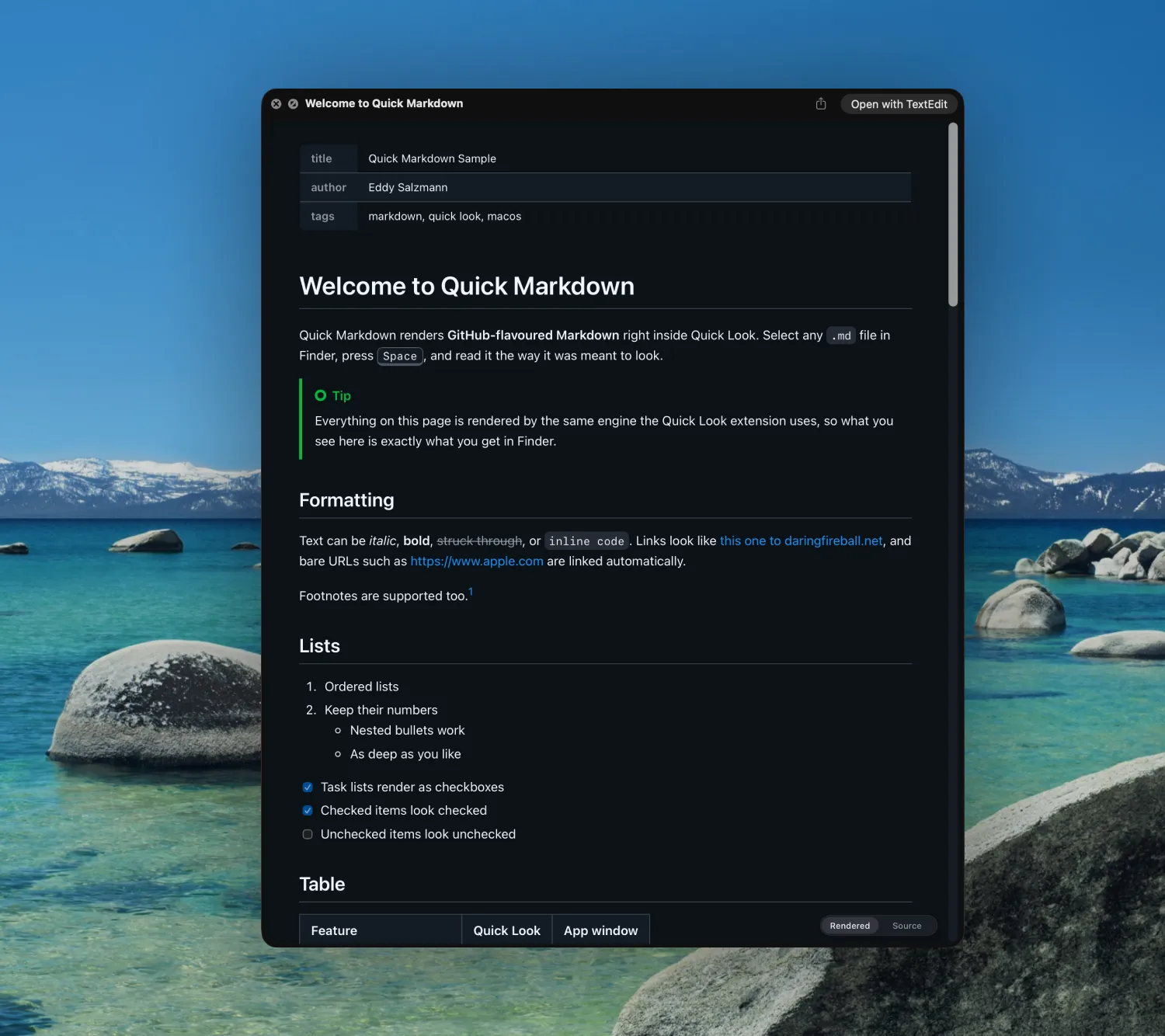Click the 'Eddy Salzmann' author value
The height and width of the screenshot is (1036, 1165).
click(408, 187)
